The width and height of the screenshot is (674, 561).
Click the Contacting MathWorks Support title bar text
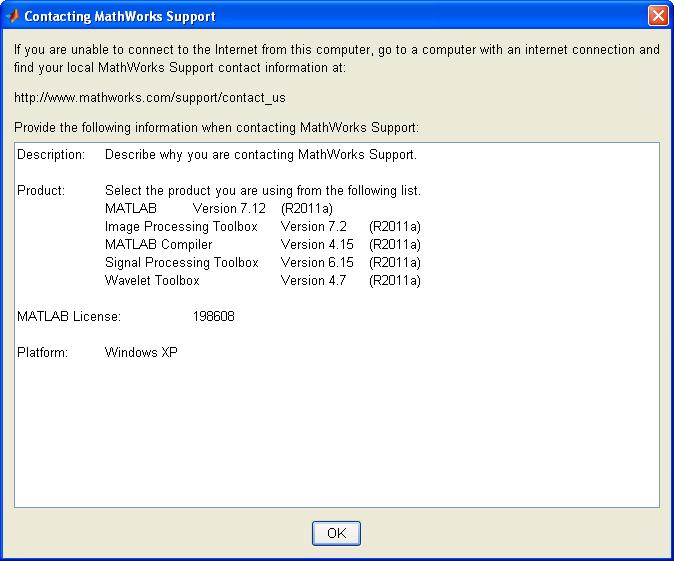pyautogui.click(x=119, y=17)
